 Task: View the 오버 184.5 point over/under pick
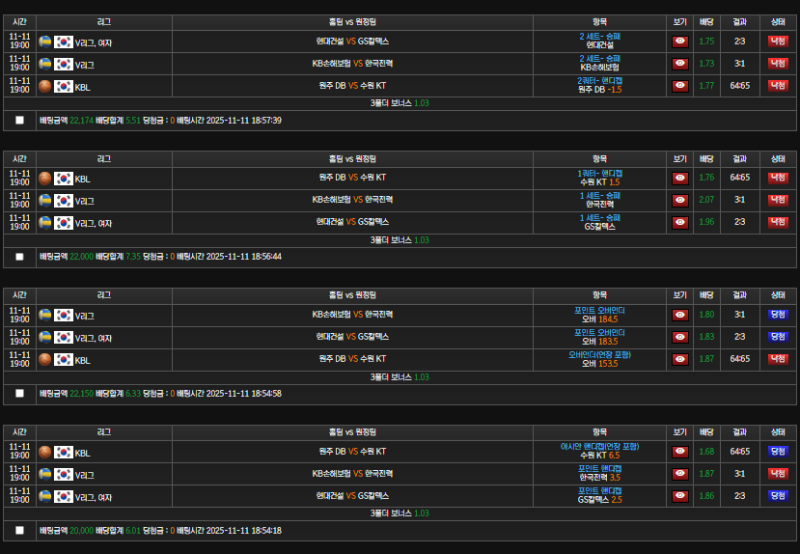pos(680,315)
